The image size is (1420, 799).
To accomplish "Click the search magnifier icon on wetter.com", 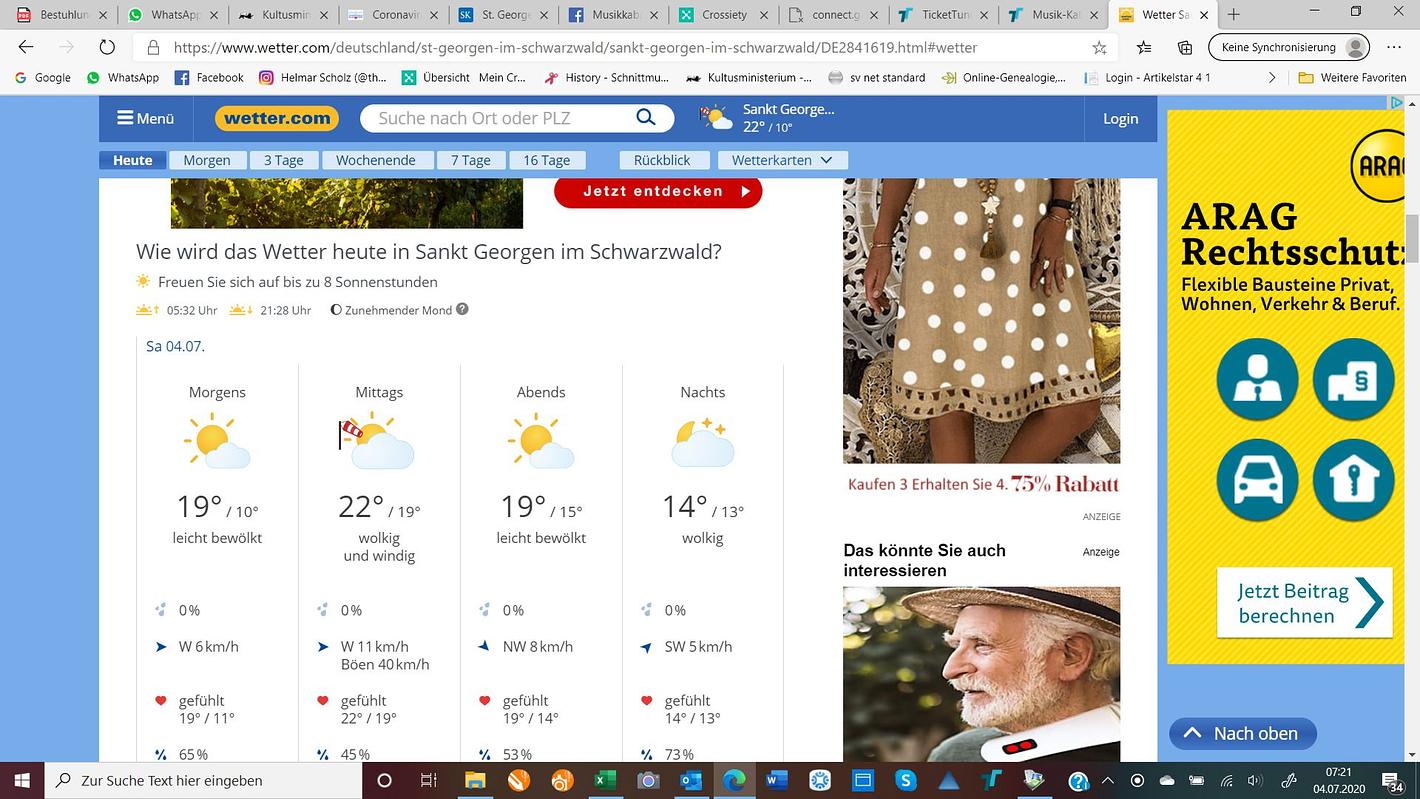I will click(x=646, y=118).
